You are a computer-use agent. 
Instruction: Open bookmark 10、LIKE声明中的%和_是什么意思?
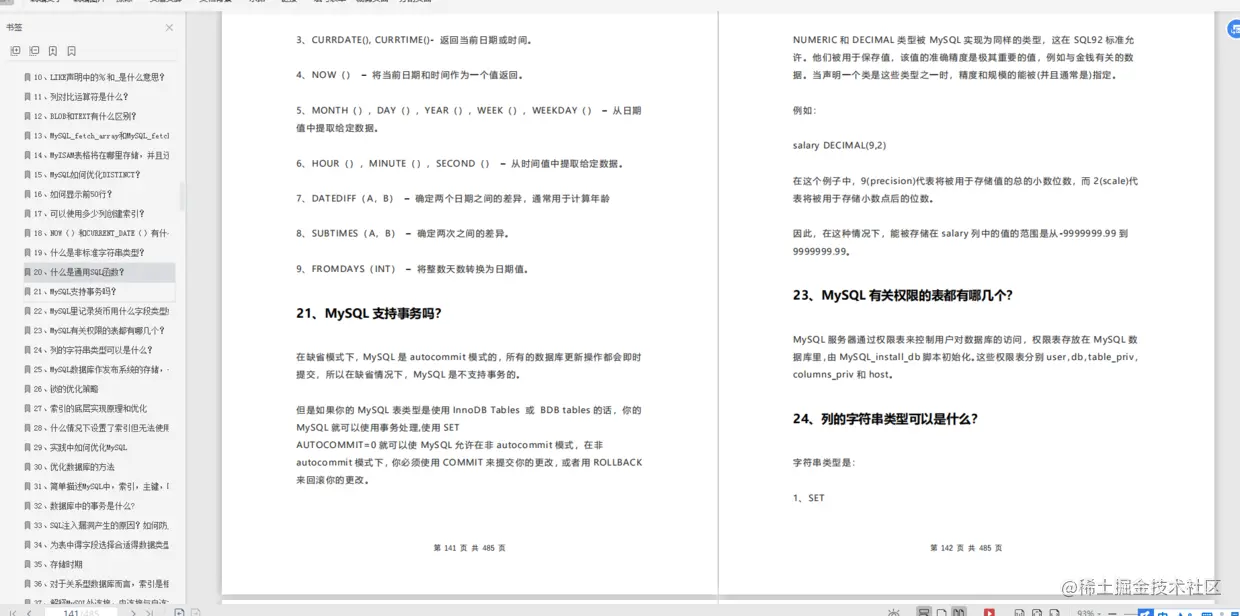pyautogui.click(x=99, y=77)
